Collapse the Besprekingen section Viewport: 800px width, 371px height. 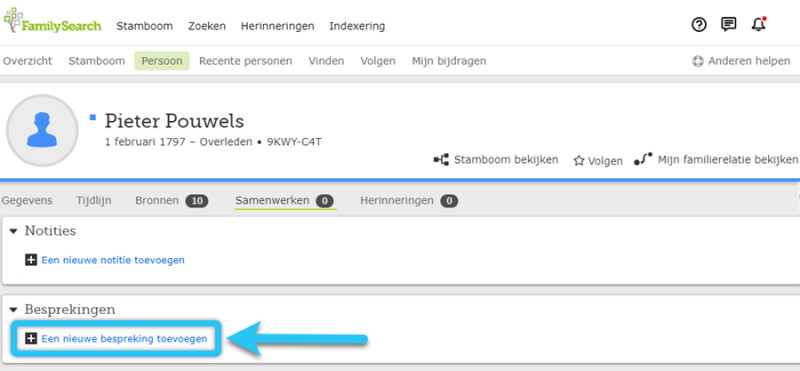coord(14,310)
